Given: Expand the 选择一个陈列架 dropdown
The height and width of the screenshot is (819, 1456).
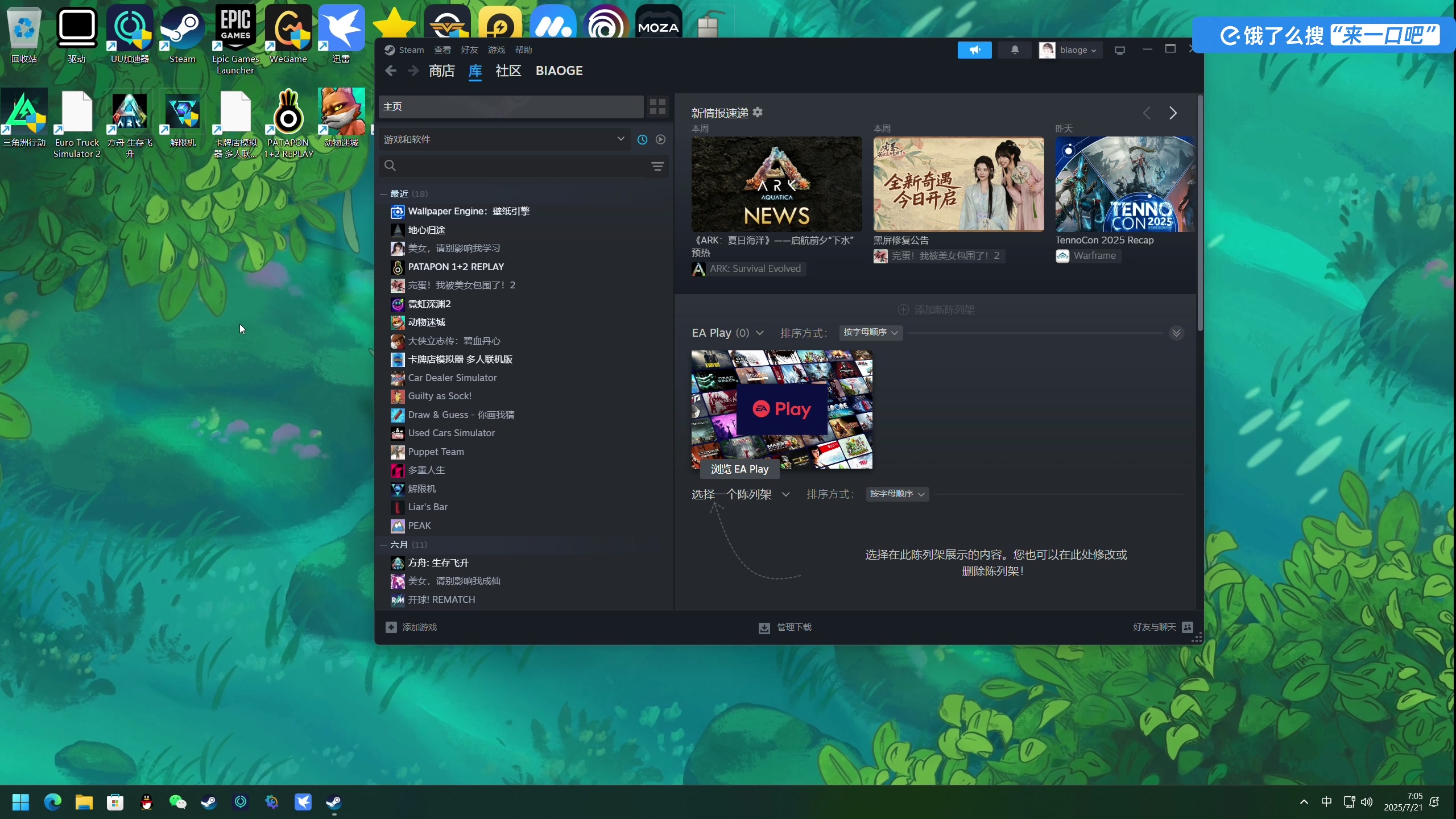Looking at the screenshot, I should pos(786,494).
